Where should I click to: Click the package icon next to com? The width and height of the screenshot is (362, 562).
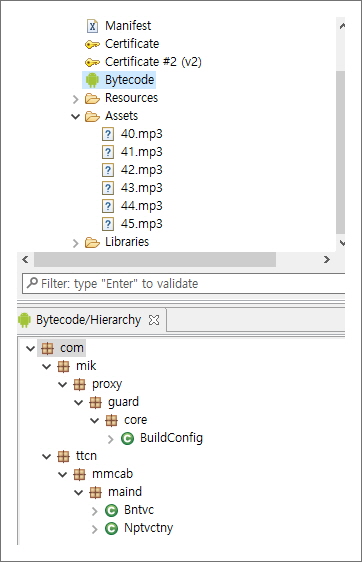(x=47, y=348)
